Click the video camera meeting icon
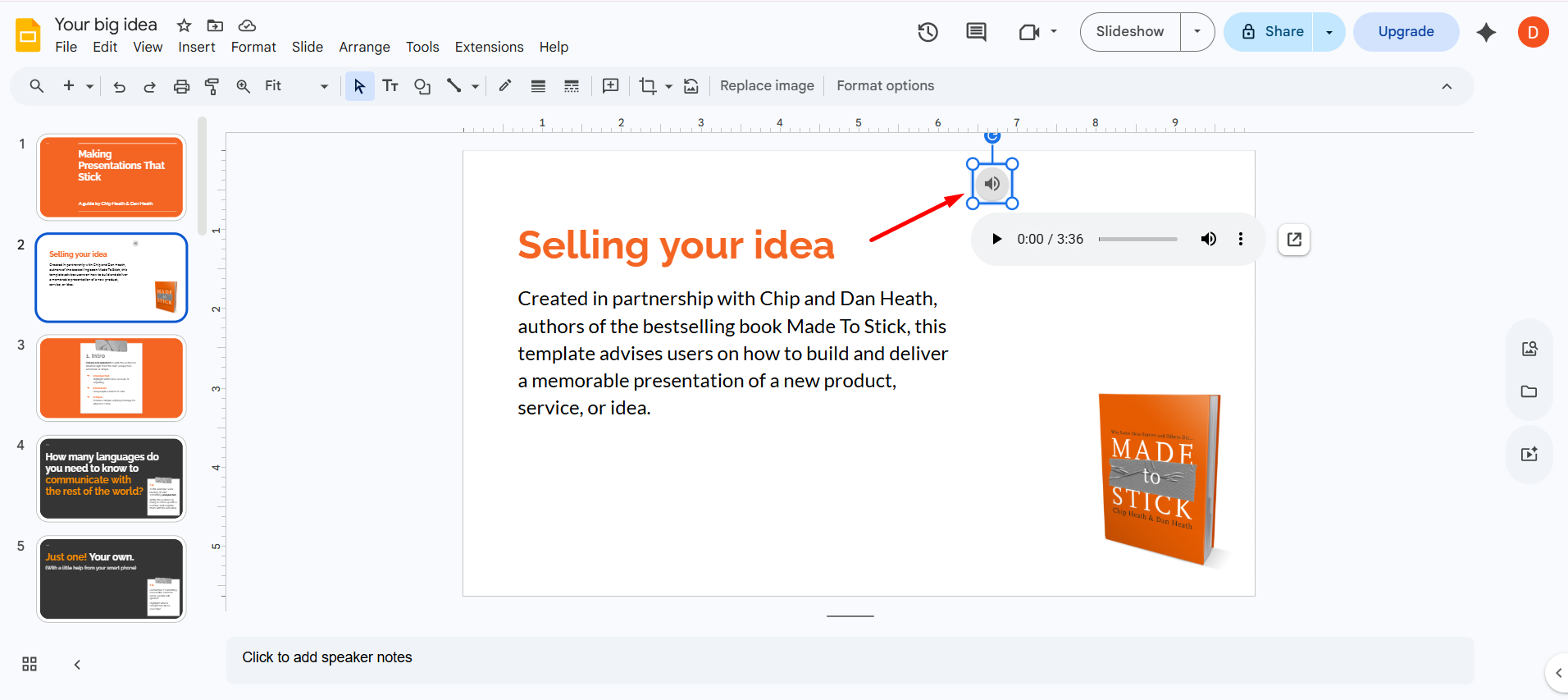 click(1028, 32)
